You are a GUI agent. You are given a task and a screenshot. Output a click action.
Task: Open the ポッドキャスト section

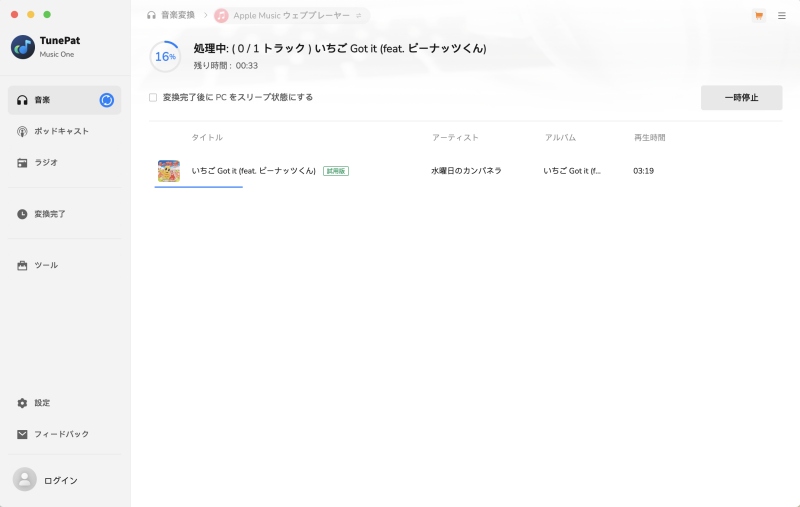point(64,131)
